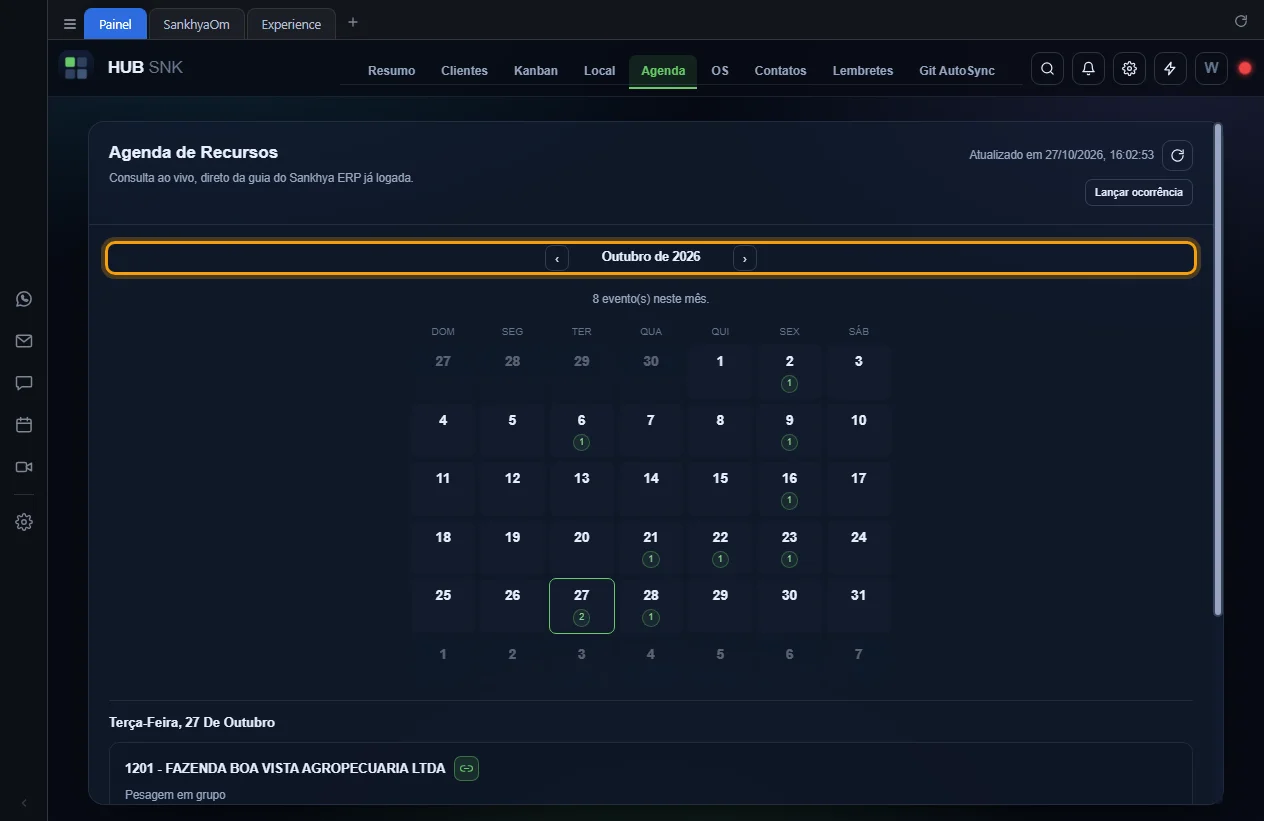Screen dimensions: 1264x821
Task: Select October 16 in the calendar
Action: pos(789,488)
